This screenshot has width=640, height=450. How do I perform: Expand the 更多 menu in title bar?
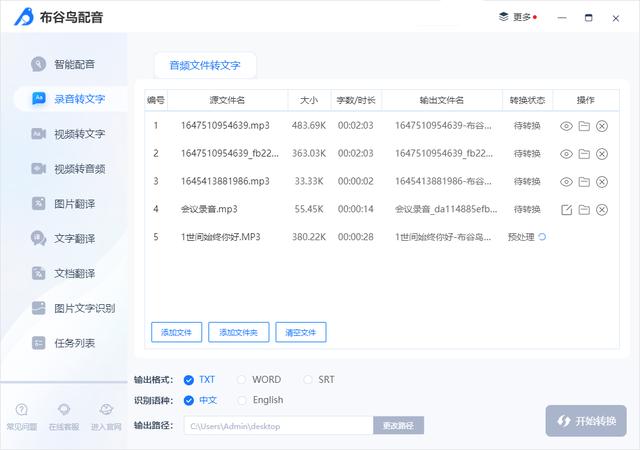click(x=517, y=17)
